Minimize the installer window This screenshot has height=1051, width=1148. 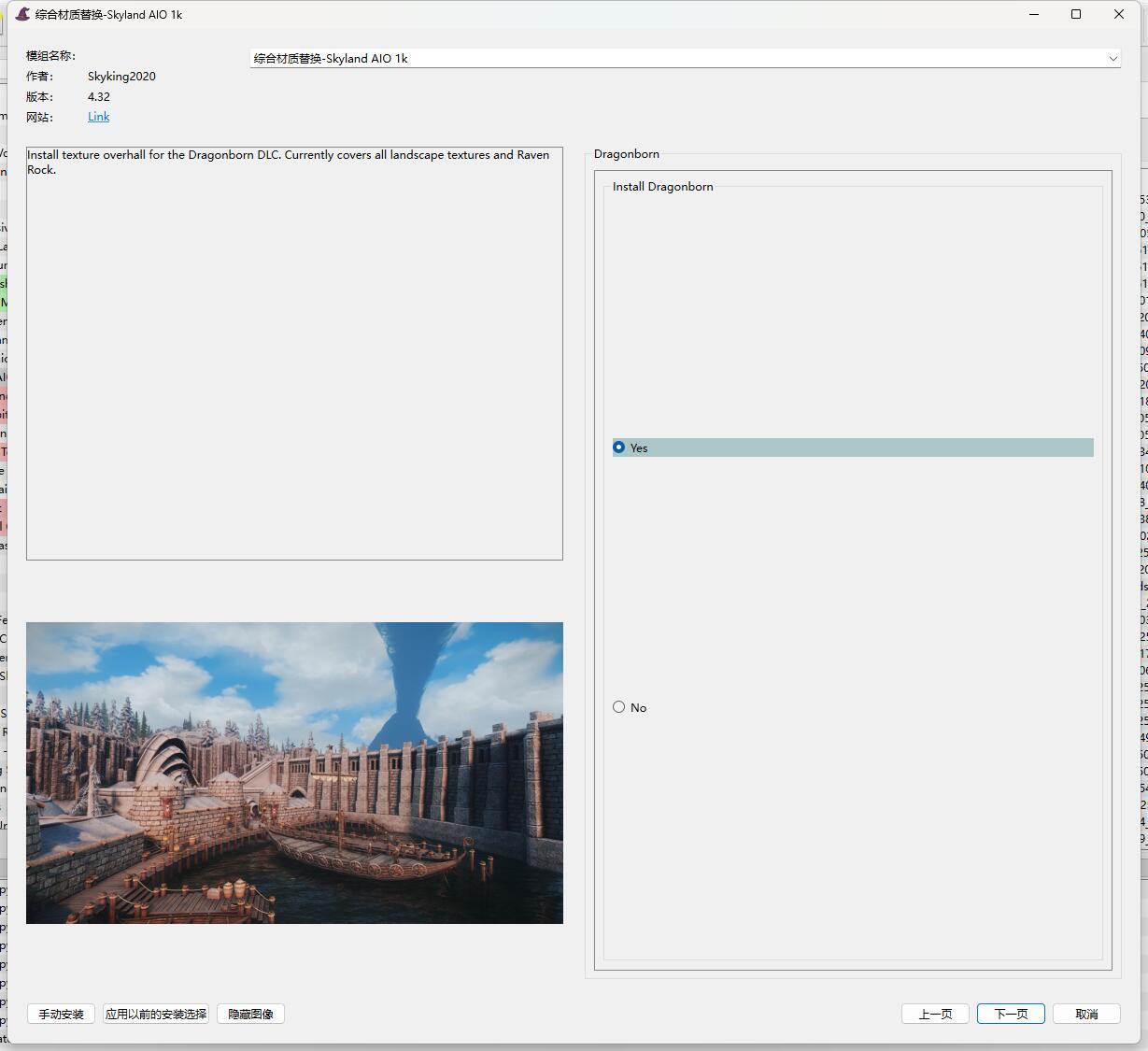[1034, 14]
